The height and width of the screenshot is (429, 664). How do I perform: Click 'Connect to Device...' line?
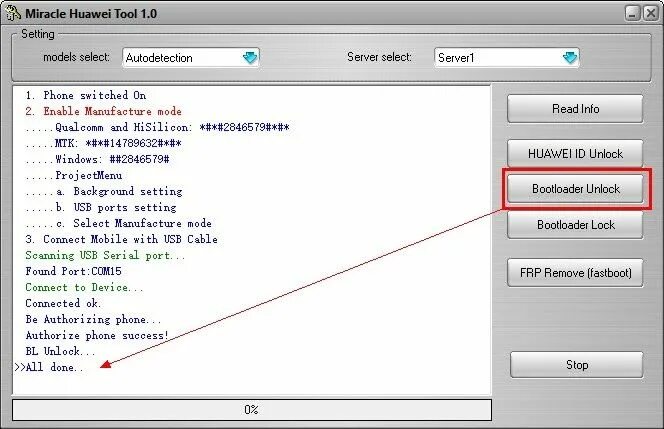84,287
